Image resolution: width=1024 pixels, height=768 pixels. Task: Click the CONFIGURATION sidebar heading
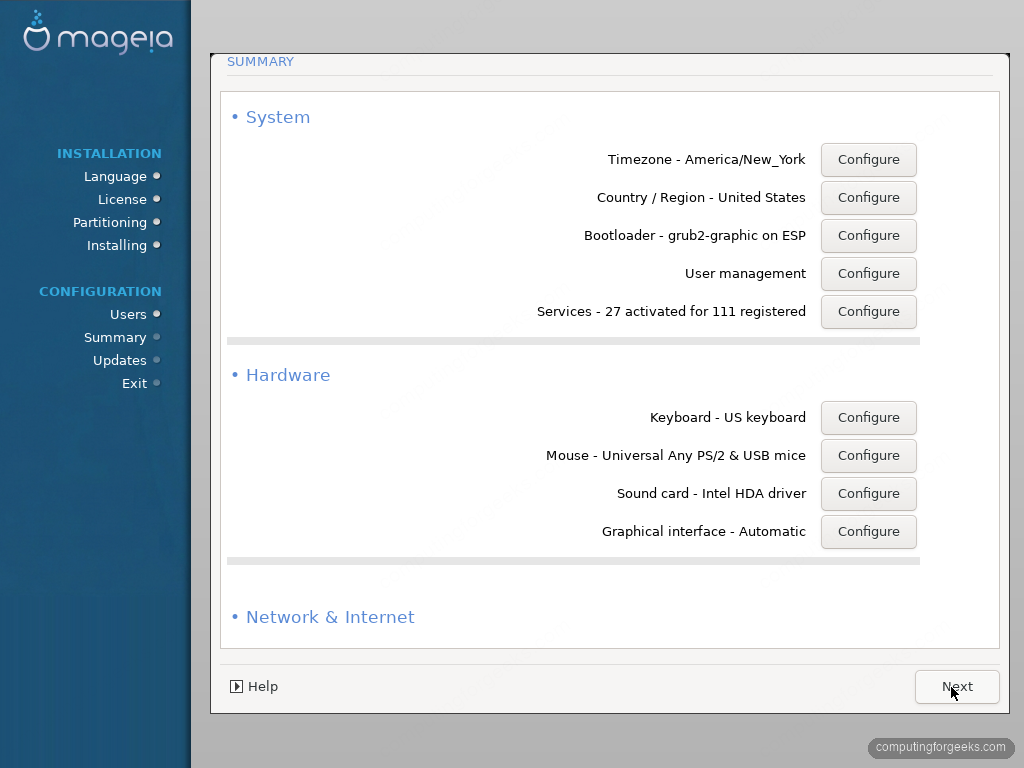tap(100, 291)
